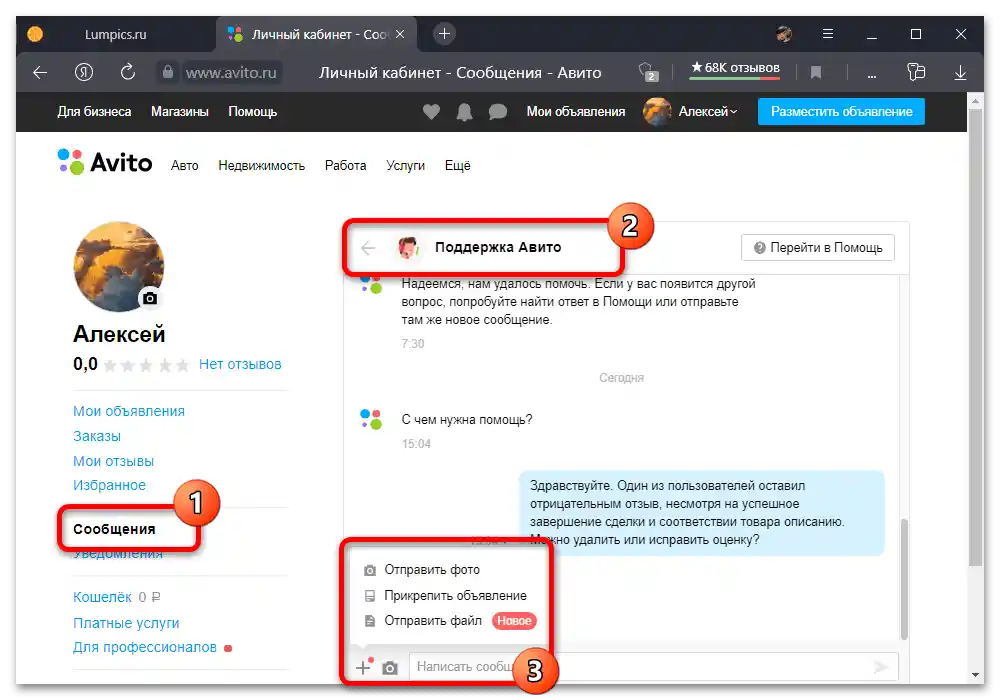The image size is (1000, 700).
Task: Click Перейти в Помощь button
Action: [818, 247]
